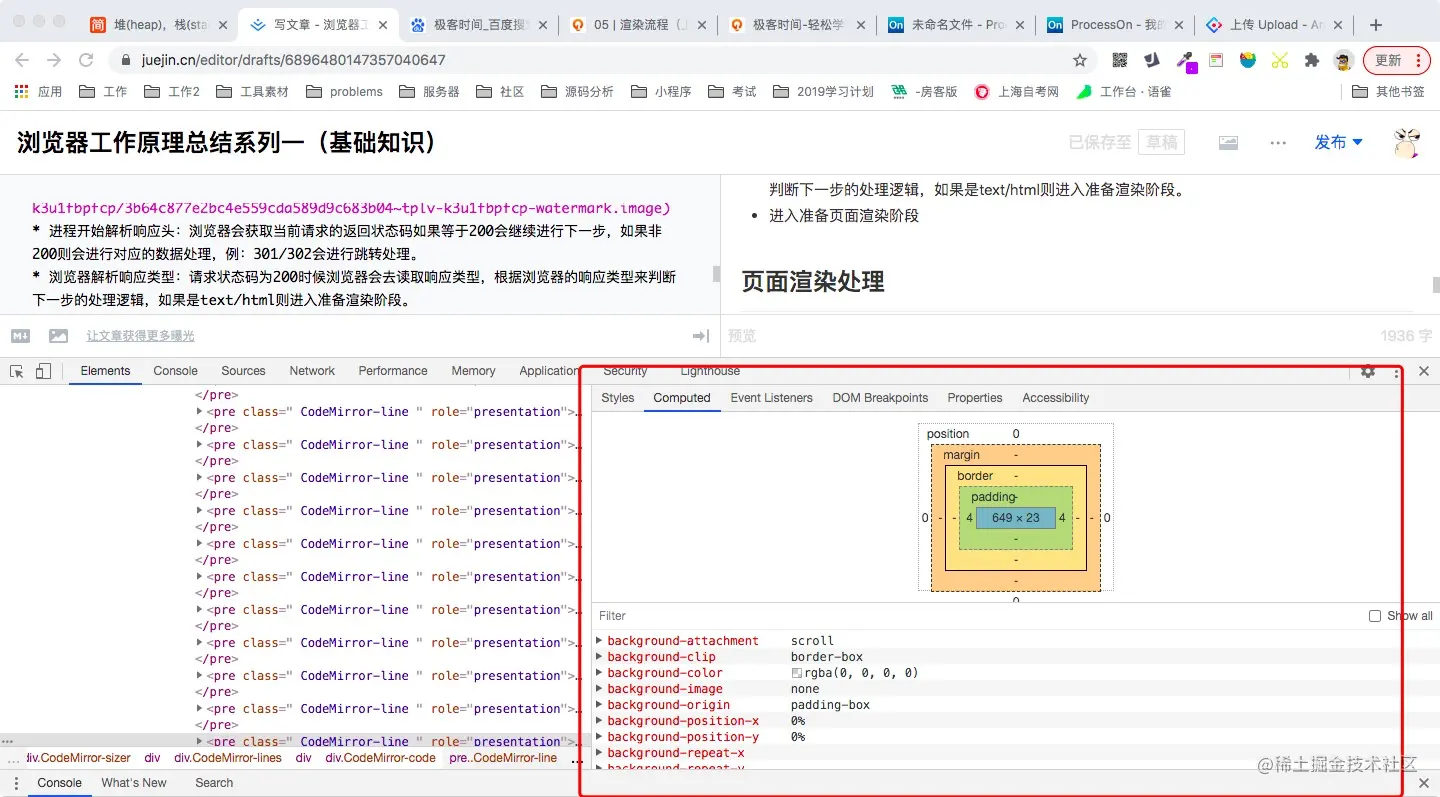
Task: Open a new browser tab
Action: [x=1376, y=25]
